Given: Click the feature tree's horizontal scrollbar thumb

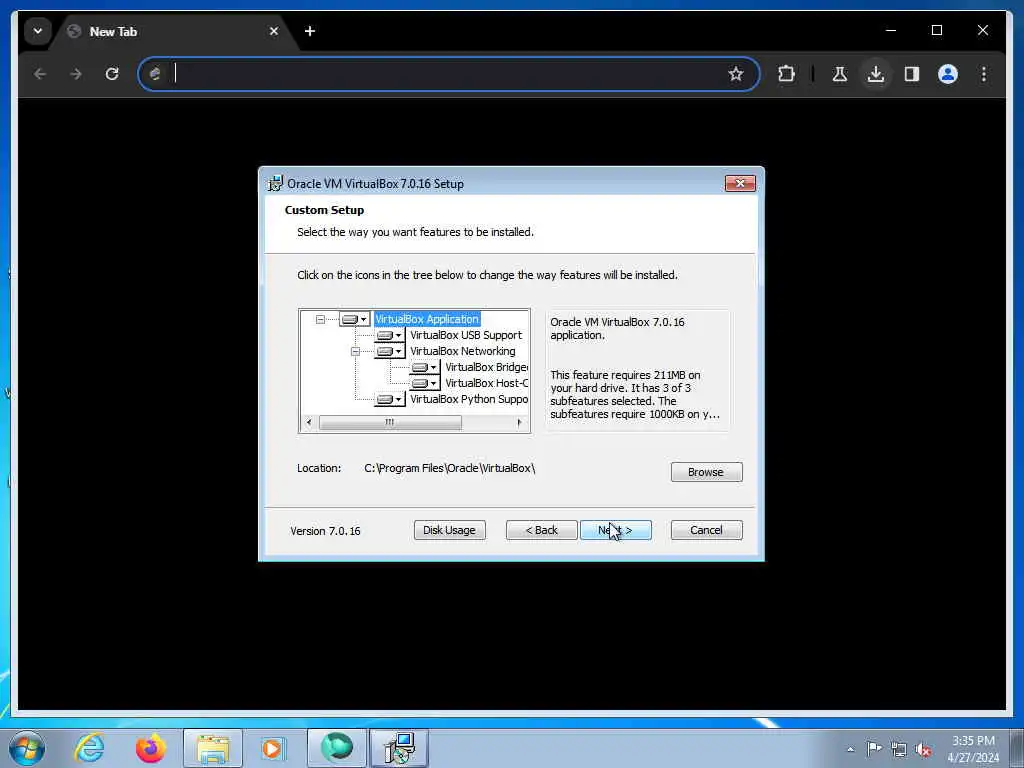Looking at the screenshot, I should point(390,423).
